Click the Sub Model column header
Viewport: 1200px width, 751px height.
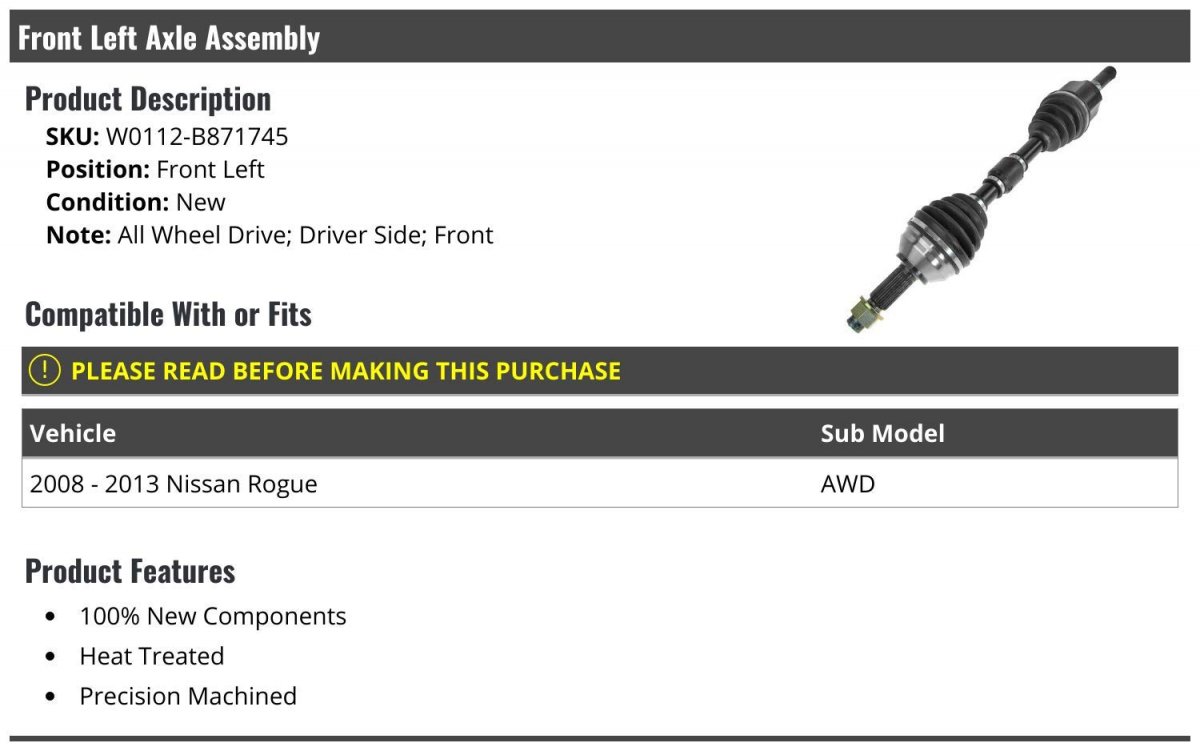coord(882,433)
